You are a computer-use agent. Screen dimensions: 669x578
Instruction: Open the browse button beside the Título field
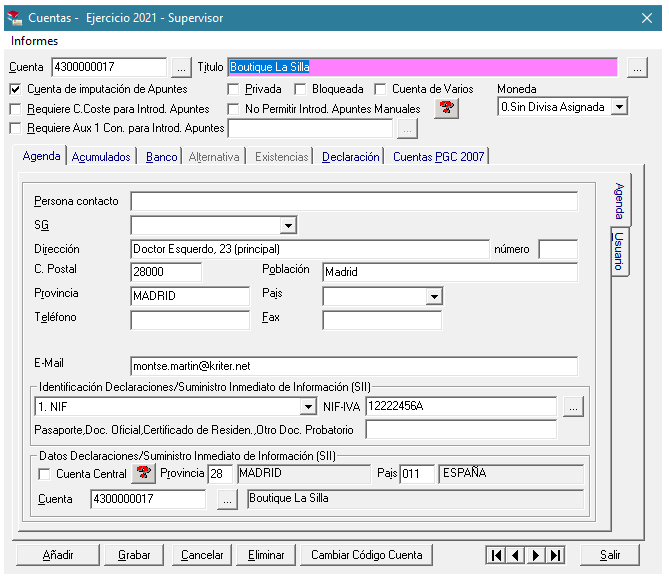[x=637, y=67]
